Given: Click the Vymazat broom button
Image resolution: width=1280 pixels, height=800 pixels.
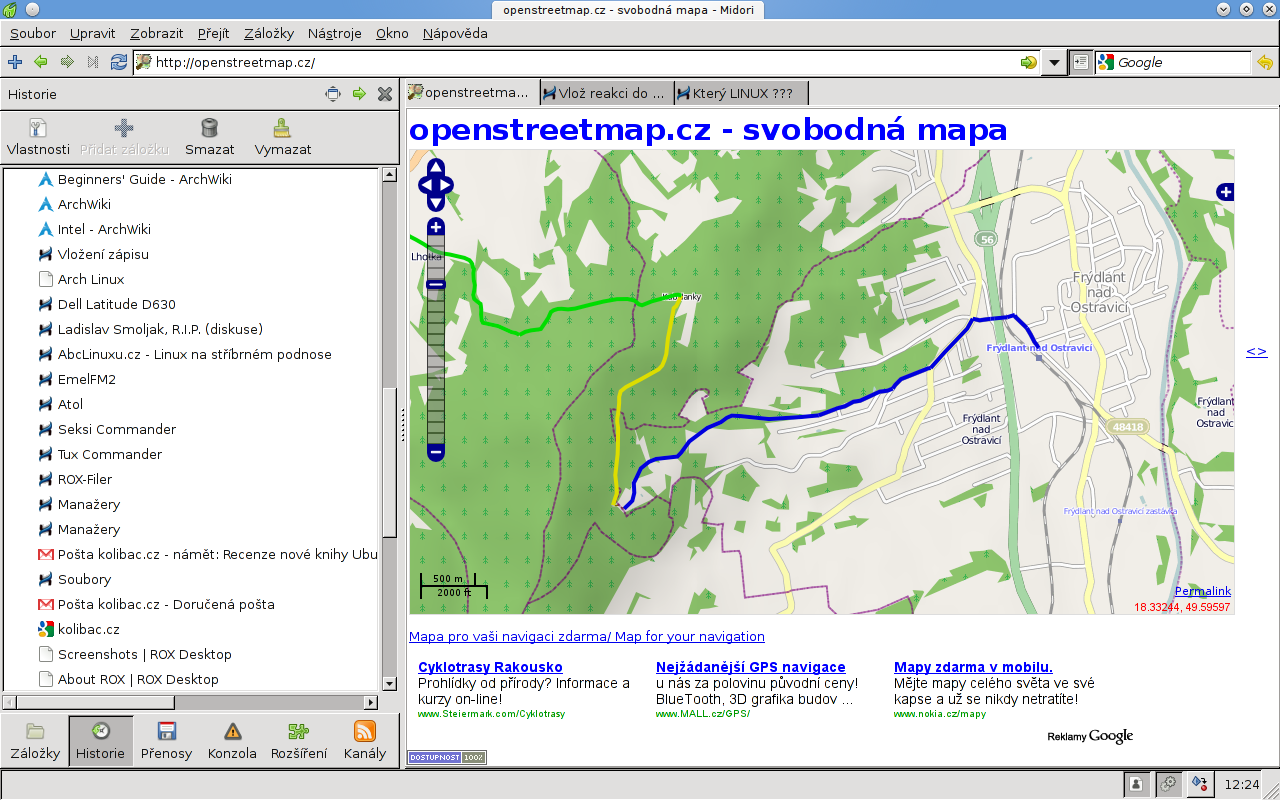Looking at the screenshot, I should 283,138.
